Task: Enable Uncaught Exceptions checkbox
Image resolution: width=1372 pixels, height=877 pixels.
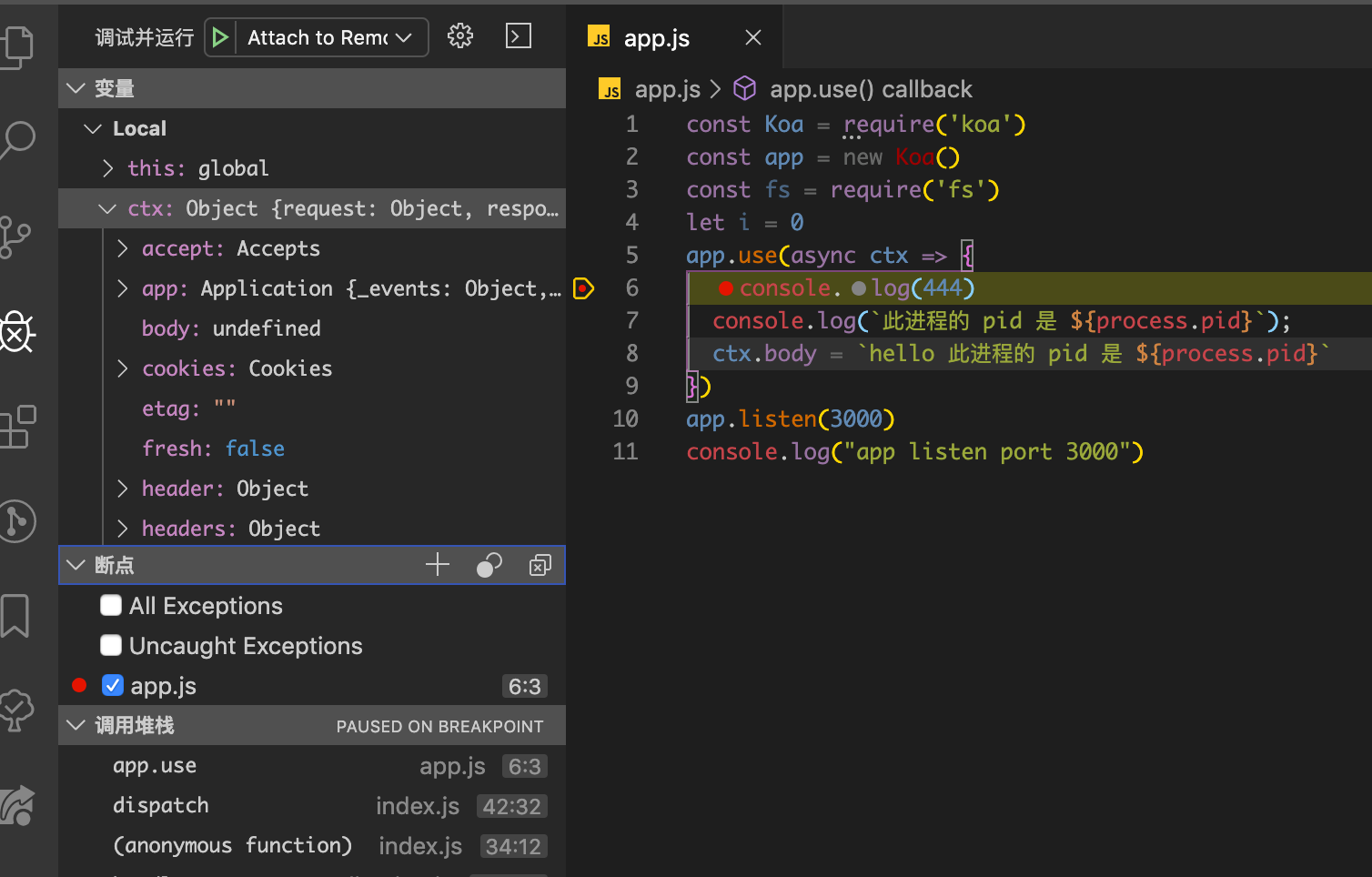Action: click(112, 646)
